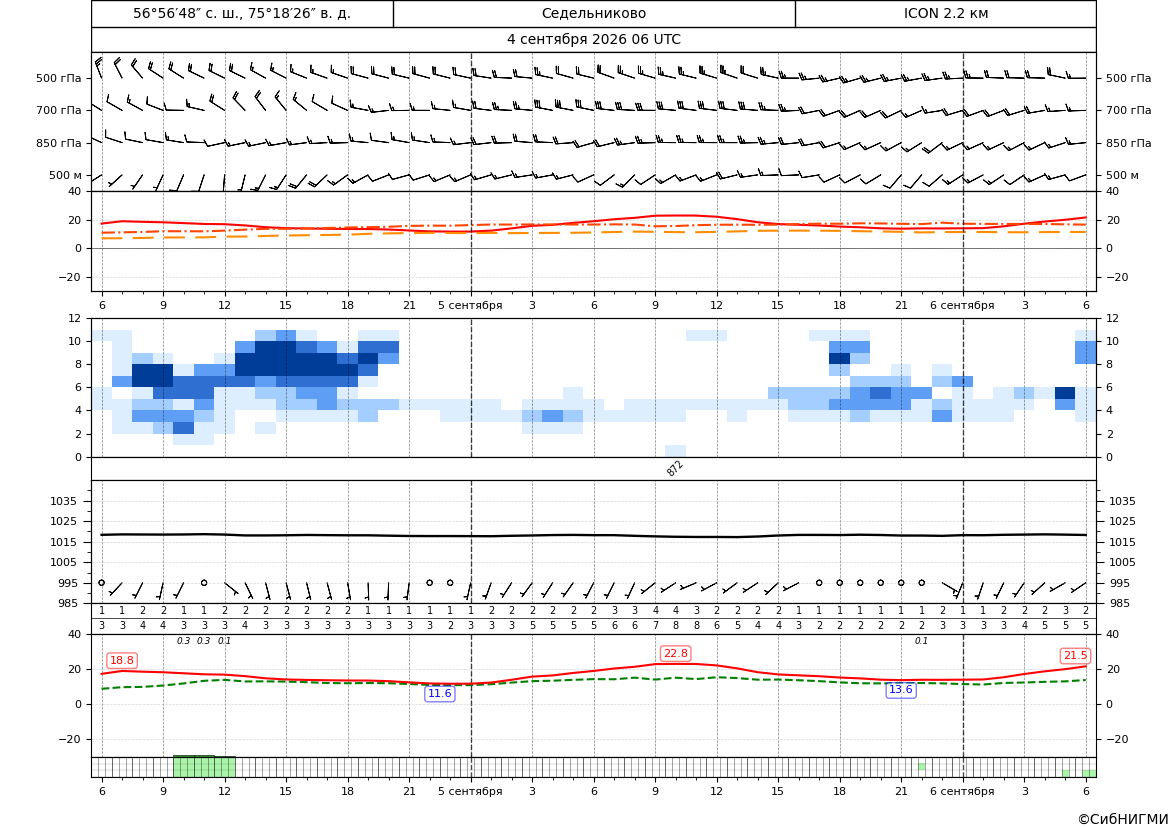The image size is (1169, 827).
Task: Click the 872 label below cloud chart
Action: click(675, 468)
